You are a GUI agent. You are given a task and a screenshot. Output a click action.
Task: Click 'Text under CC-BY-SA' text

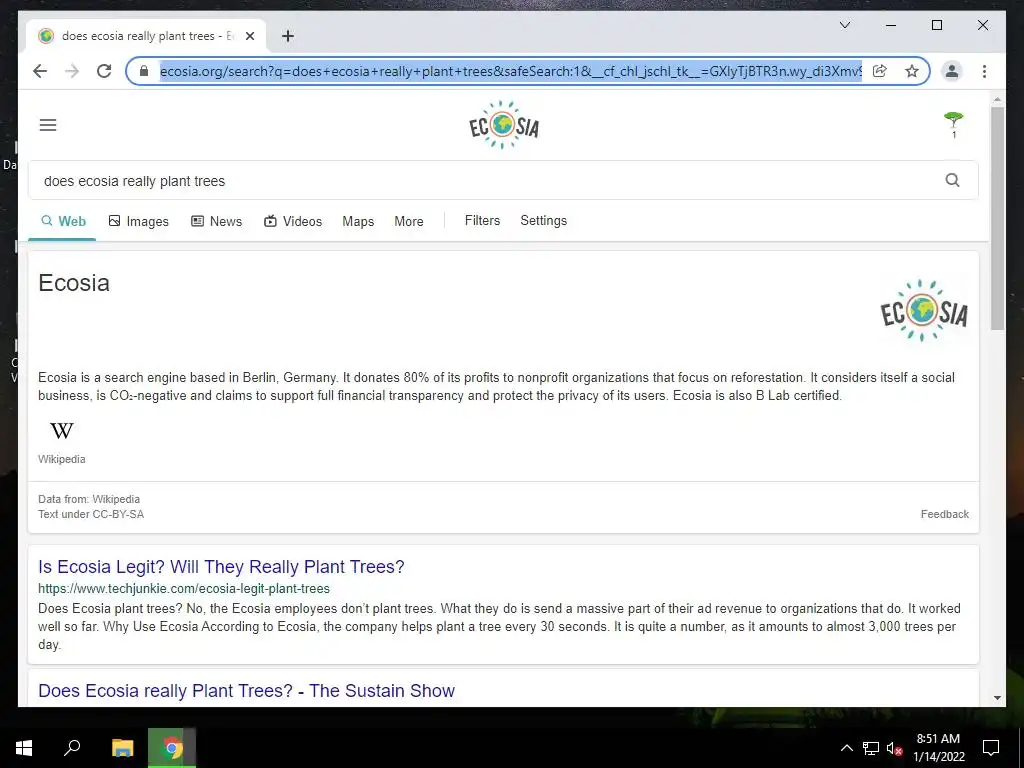click(91, 514)
